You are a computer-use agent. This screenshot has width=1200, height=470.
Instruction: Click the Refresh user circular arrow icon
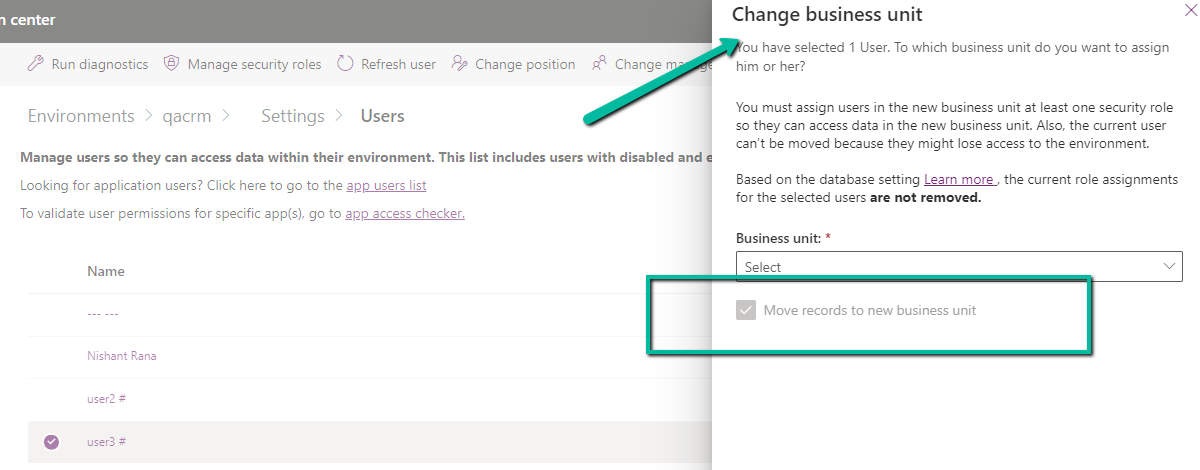[x=345, y=64]
